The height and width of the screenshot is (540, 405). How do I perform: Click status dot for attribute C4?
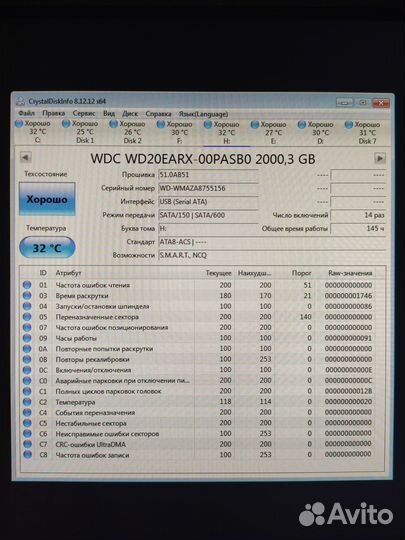tap(27, 412)
